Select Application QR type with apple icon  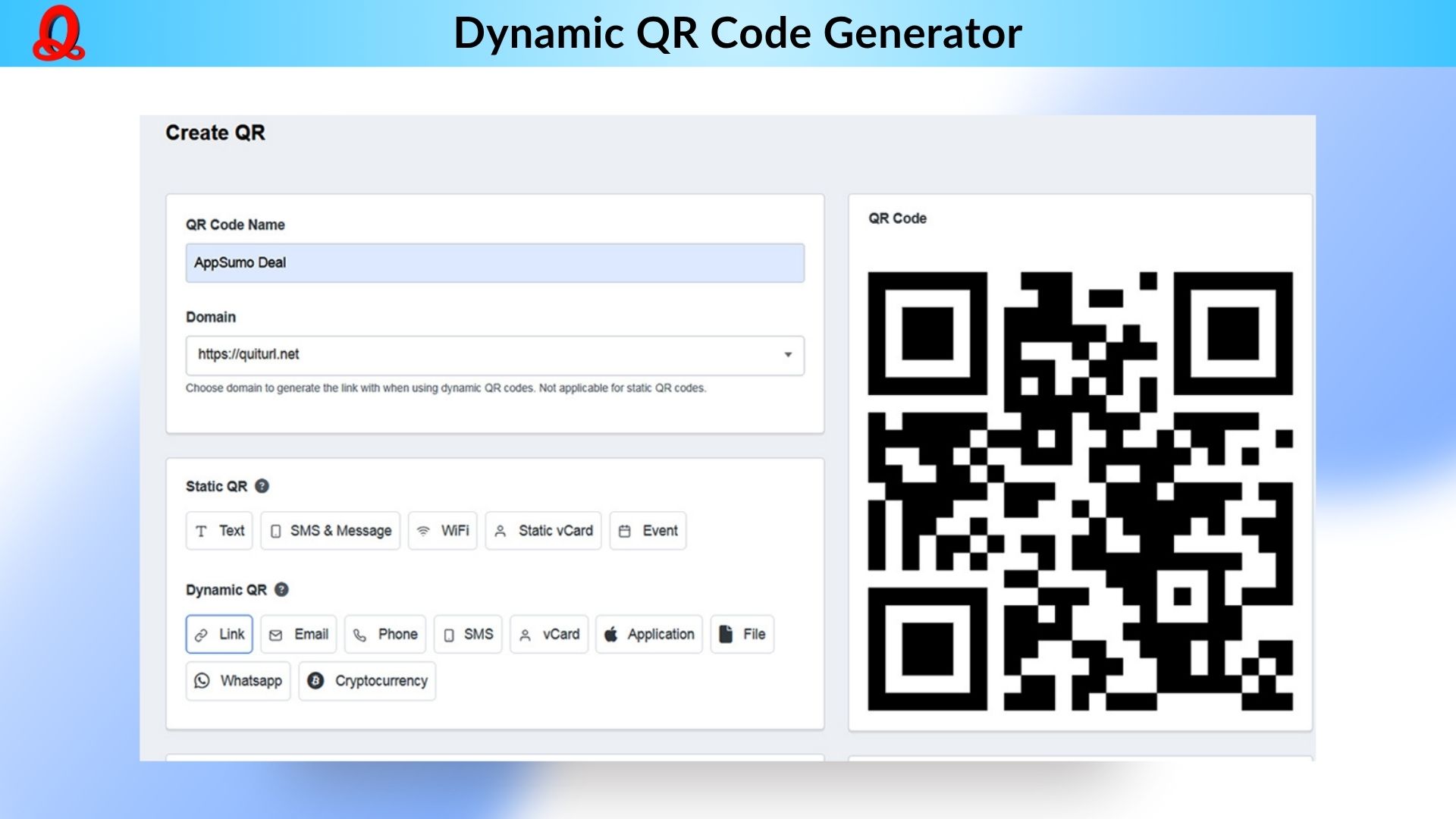tap(649, 634)
